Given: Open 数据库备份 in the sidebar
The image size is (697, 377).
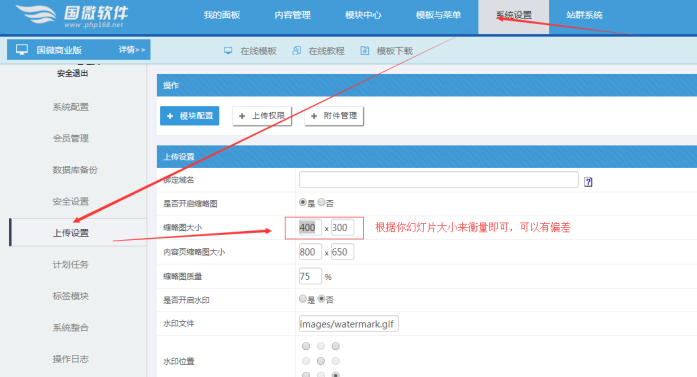Looking at the screenshot, I should pyautogui.click(x=75, y=170).
